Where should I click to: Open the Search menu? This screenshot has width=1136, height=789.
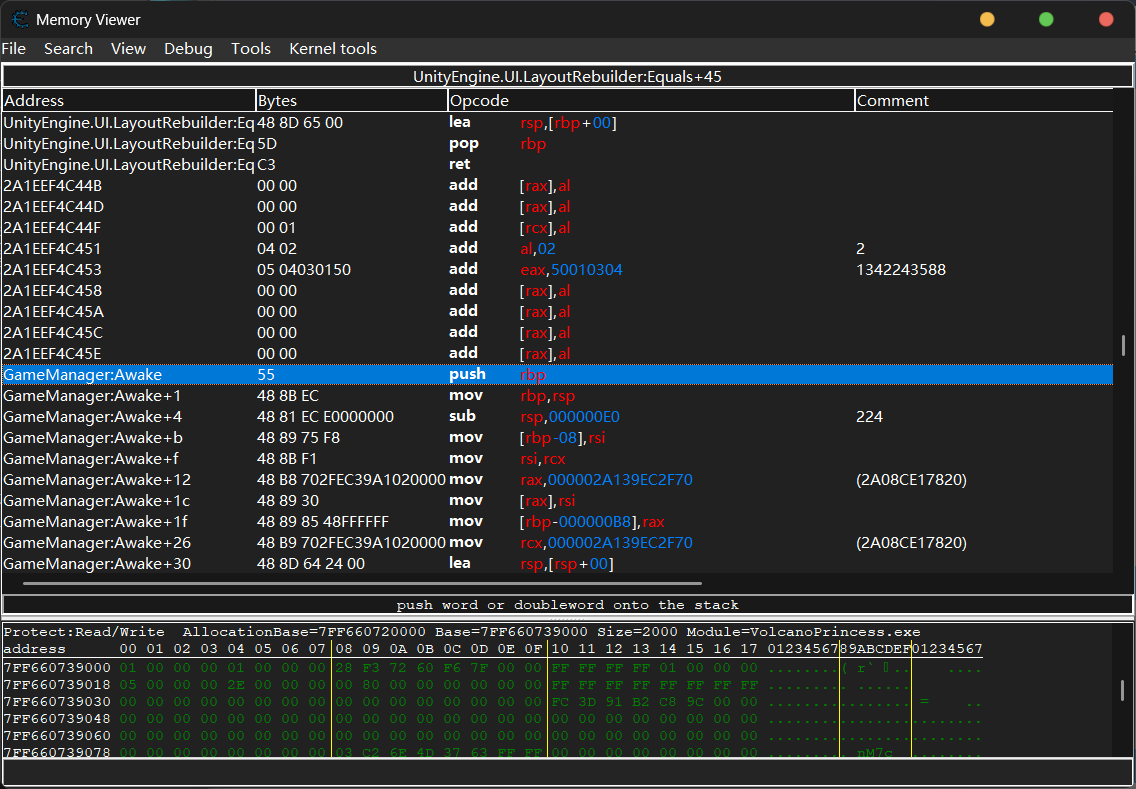pos(68,49)
